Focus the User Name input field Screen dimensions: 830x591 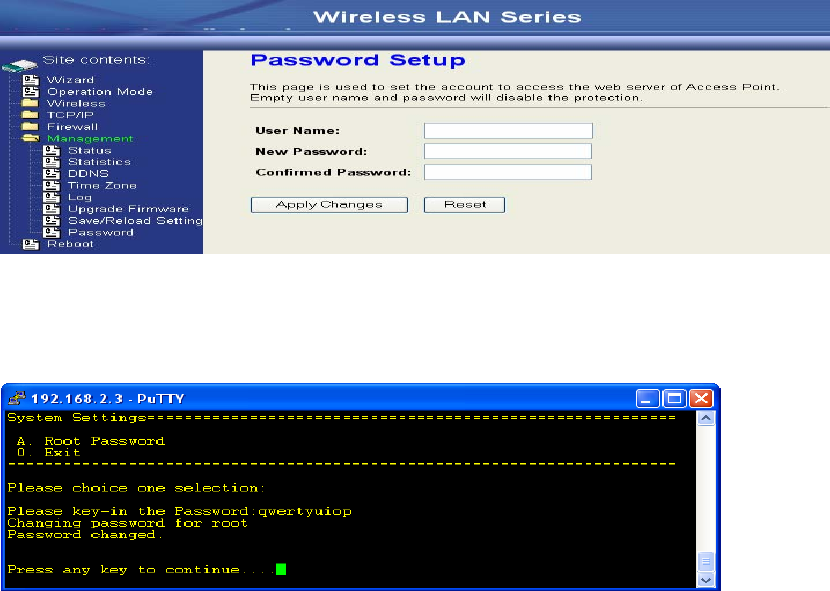point(508,131)
